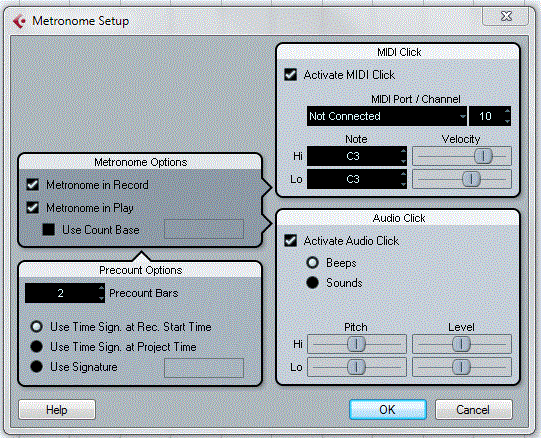Click the Lo Level slider handle
Screen dimensions: 541x438
461,367
